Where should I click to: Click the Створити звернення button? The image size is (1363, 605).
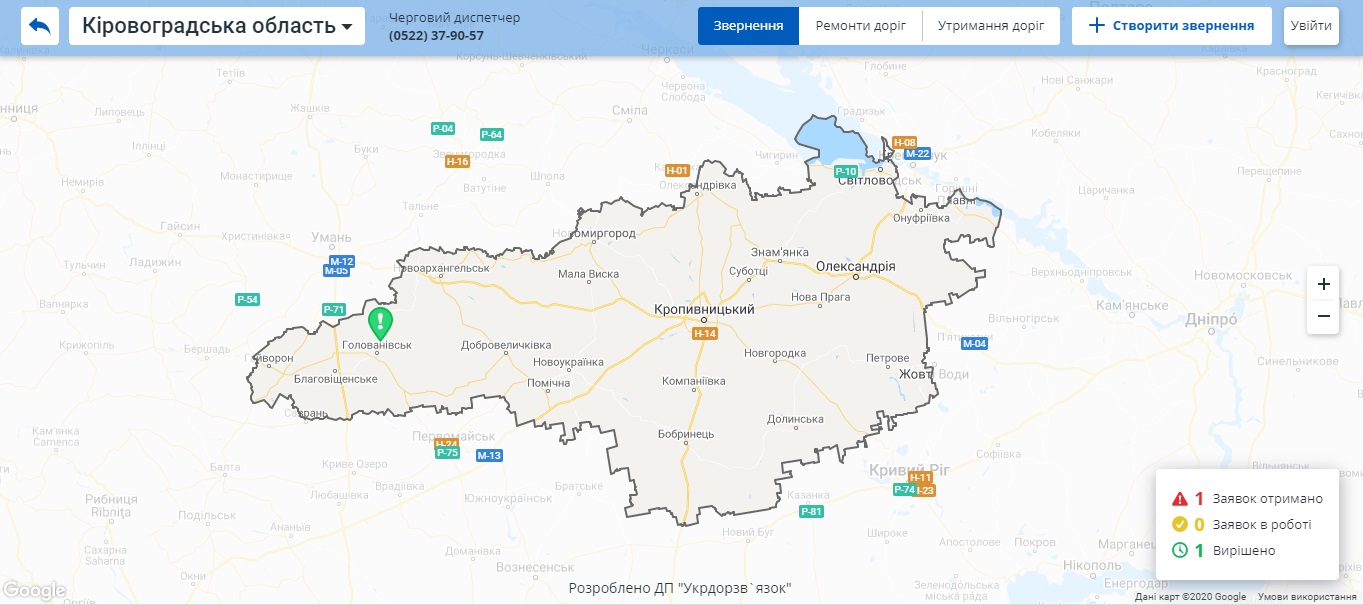pos(1172,26)
